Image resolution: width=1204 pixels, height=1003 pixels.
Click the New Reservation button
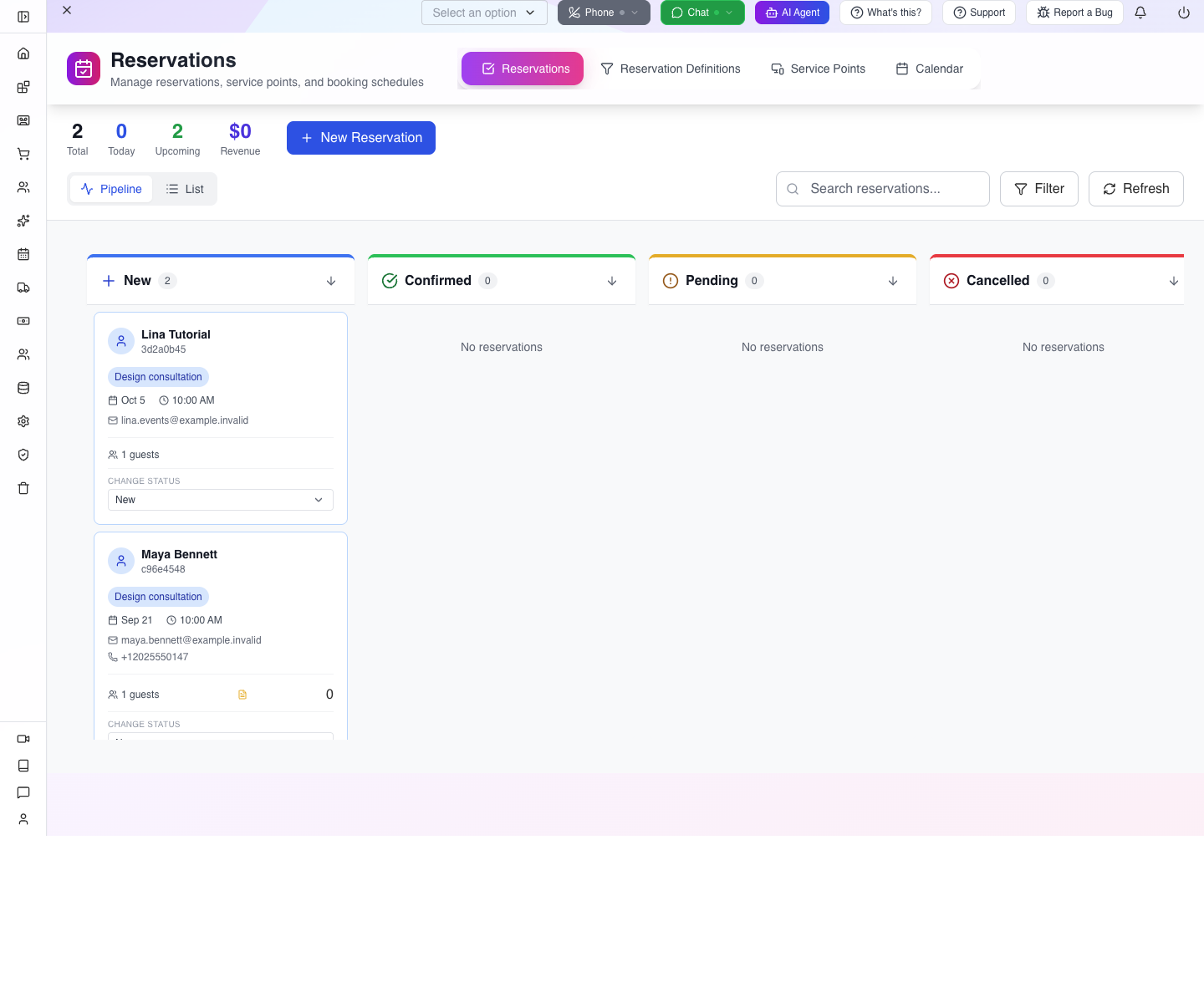[361, 138]
